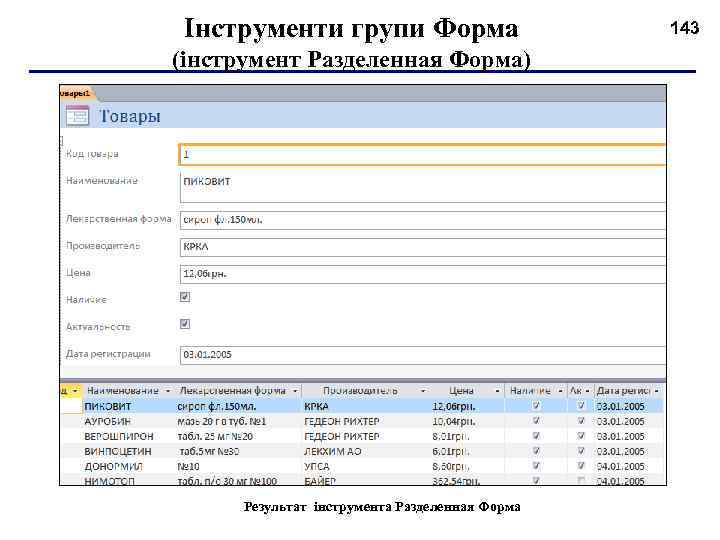Toggle Актуальность checkbox in АУРОБИН row
Viewport: 720px width, 540px height.
tap(580, 421)
